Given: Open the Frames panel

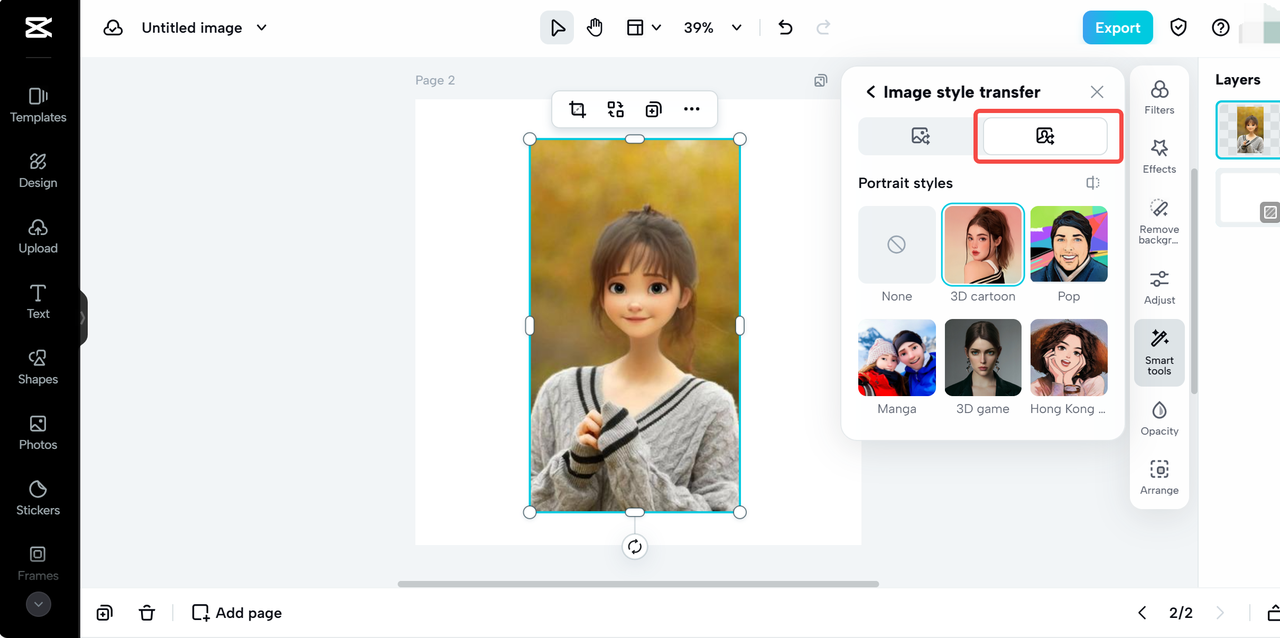Looking at the screenshot, I should coord(38,563).
